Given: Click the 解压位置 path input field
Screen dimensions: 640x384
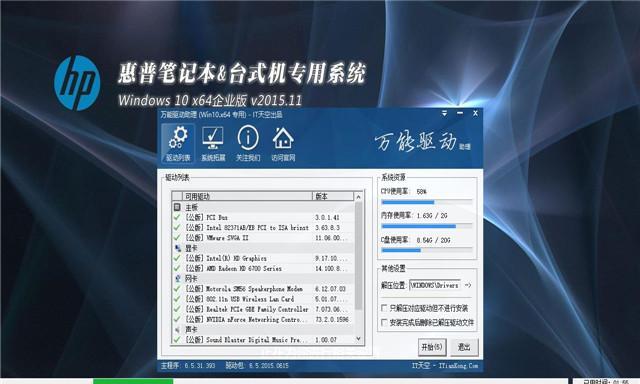Looking at the screenshot, I should pos(435,285).
